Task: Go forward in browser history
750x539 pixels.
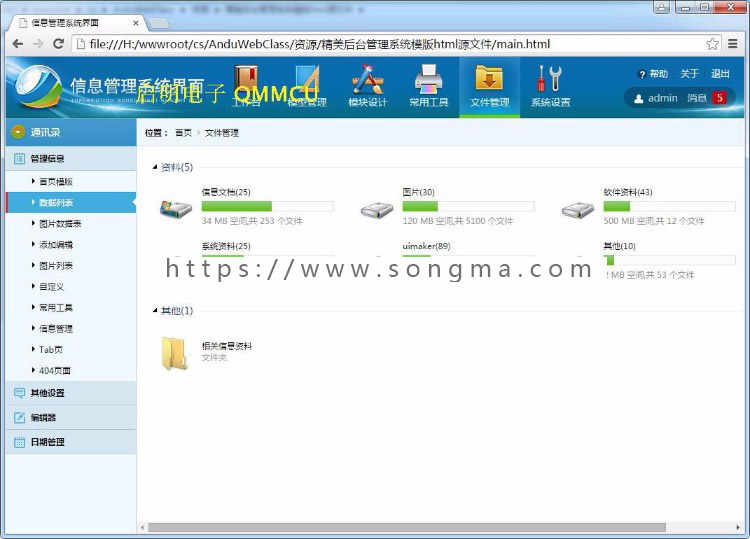Action: pyautogui.click(x=38, y=44)
